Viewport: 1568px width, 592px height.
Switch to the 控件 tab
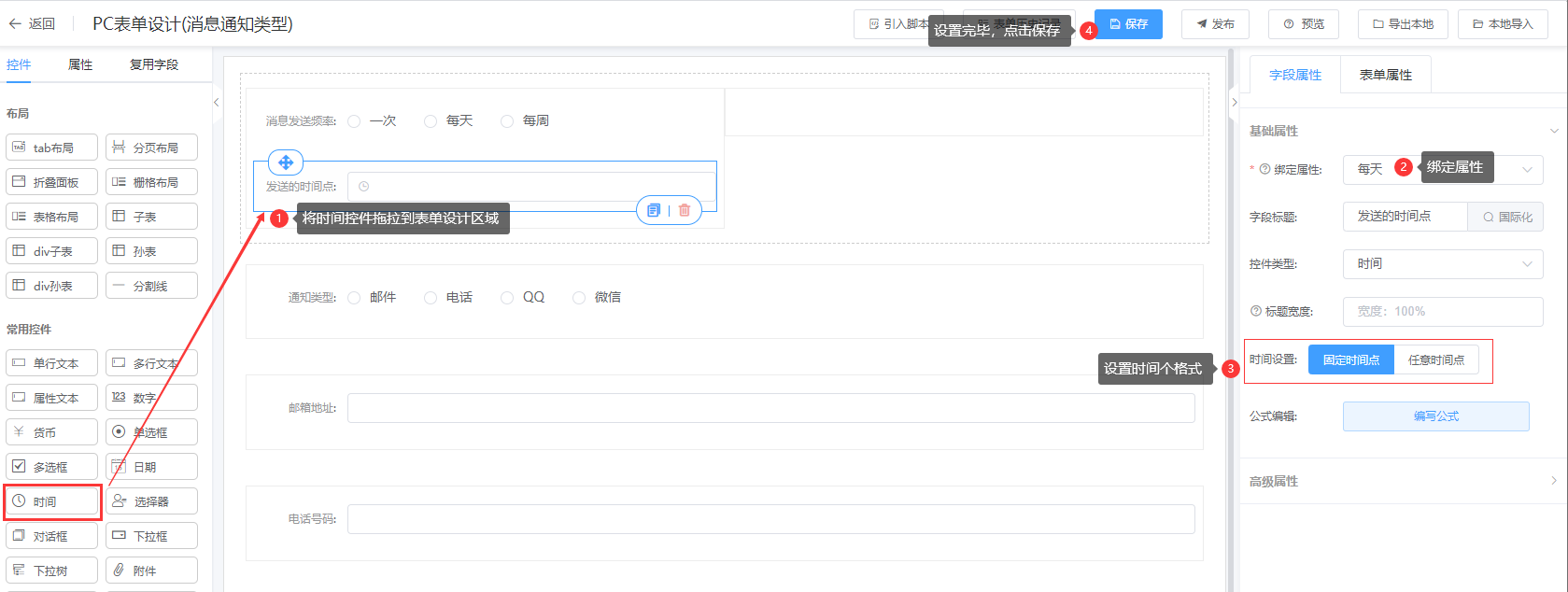pyautogui.click(x=19, y=65)
